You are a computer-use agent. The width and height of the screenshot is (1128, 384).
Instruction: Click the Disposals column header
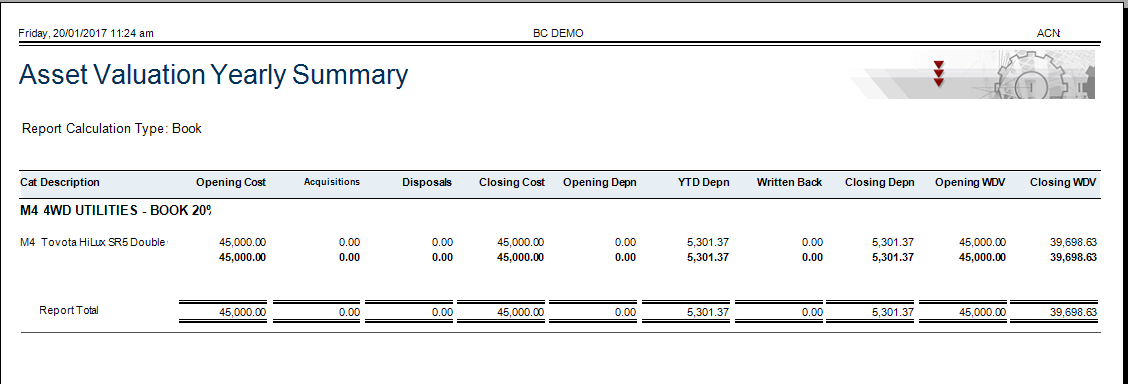click(427, 183)
